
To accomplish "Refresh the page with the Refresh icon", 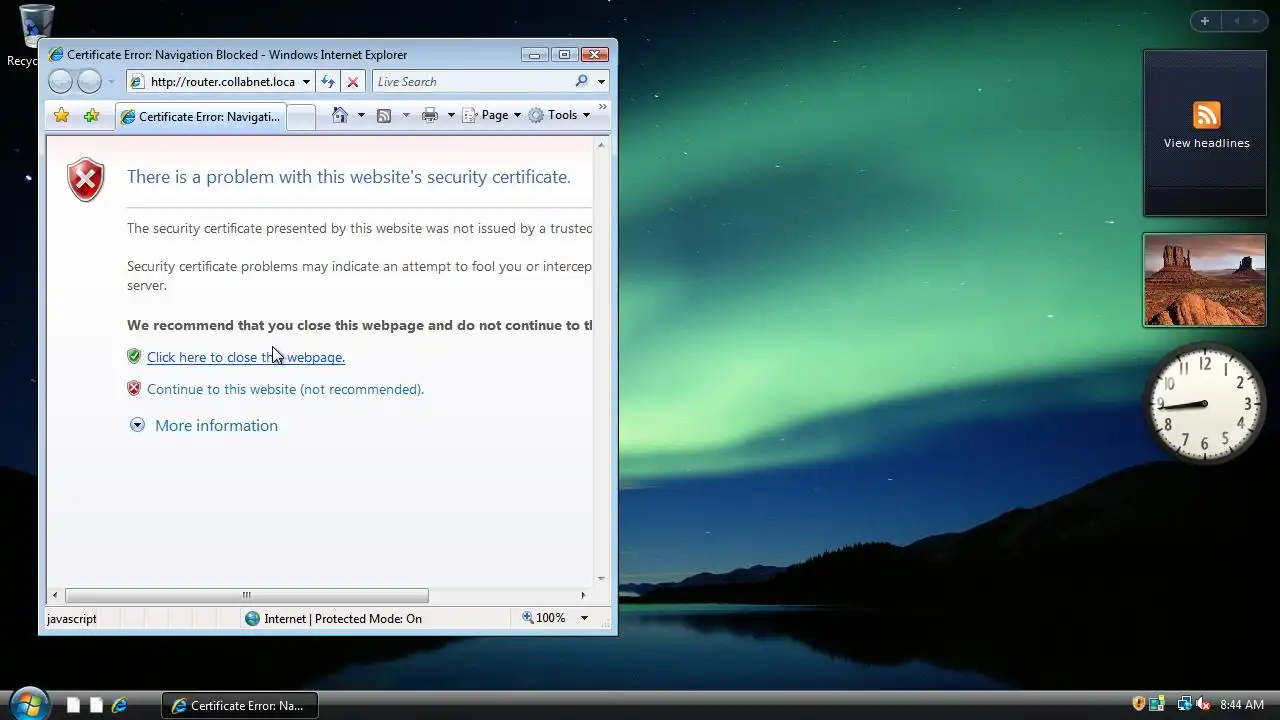I will 328,82.
